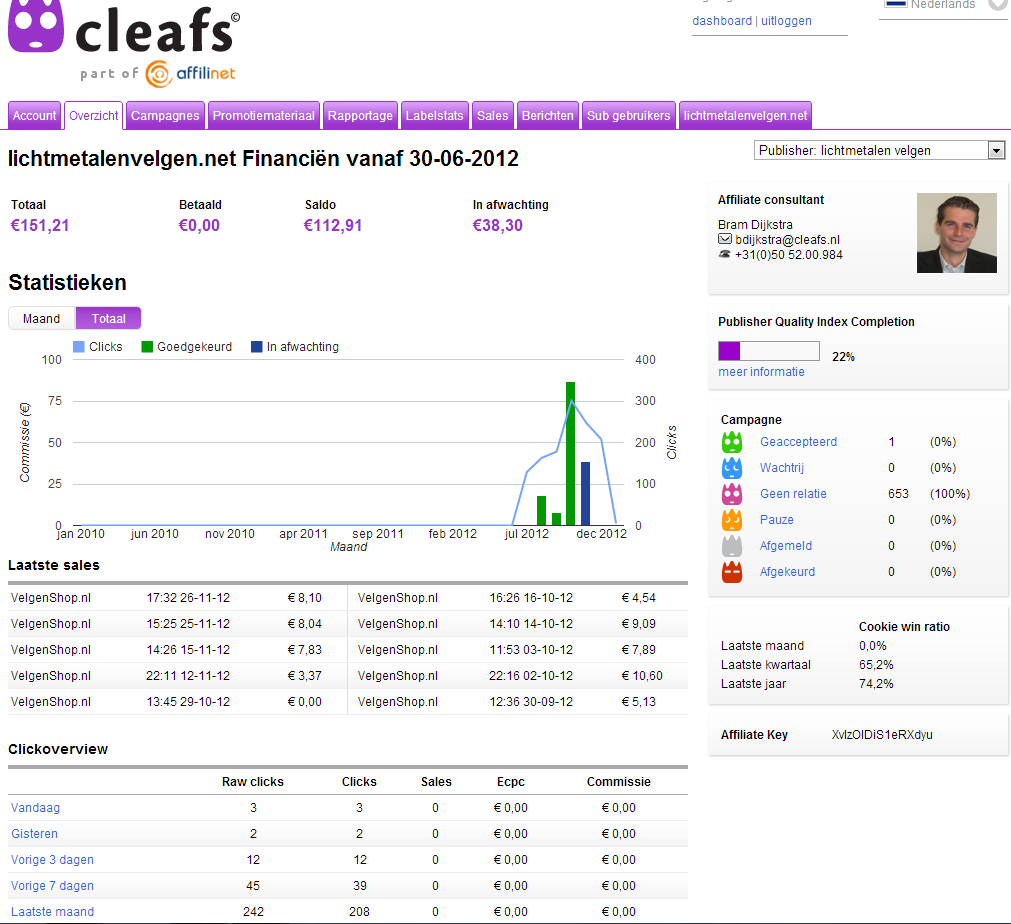1011x924 pixels.
Task: Go to the Berichten tab
Action: (x=547, y=115)
